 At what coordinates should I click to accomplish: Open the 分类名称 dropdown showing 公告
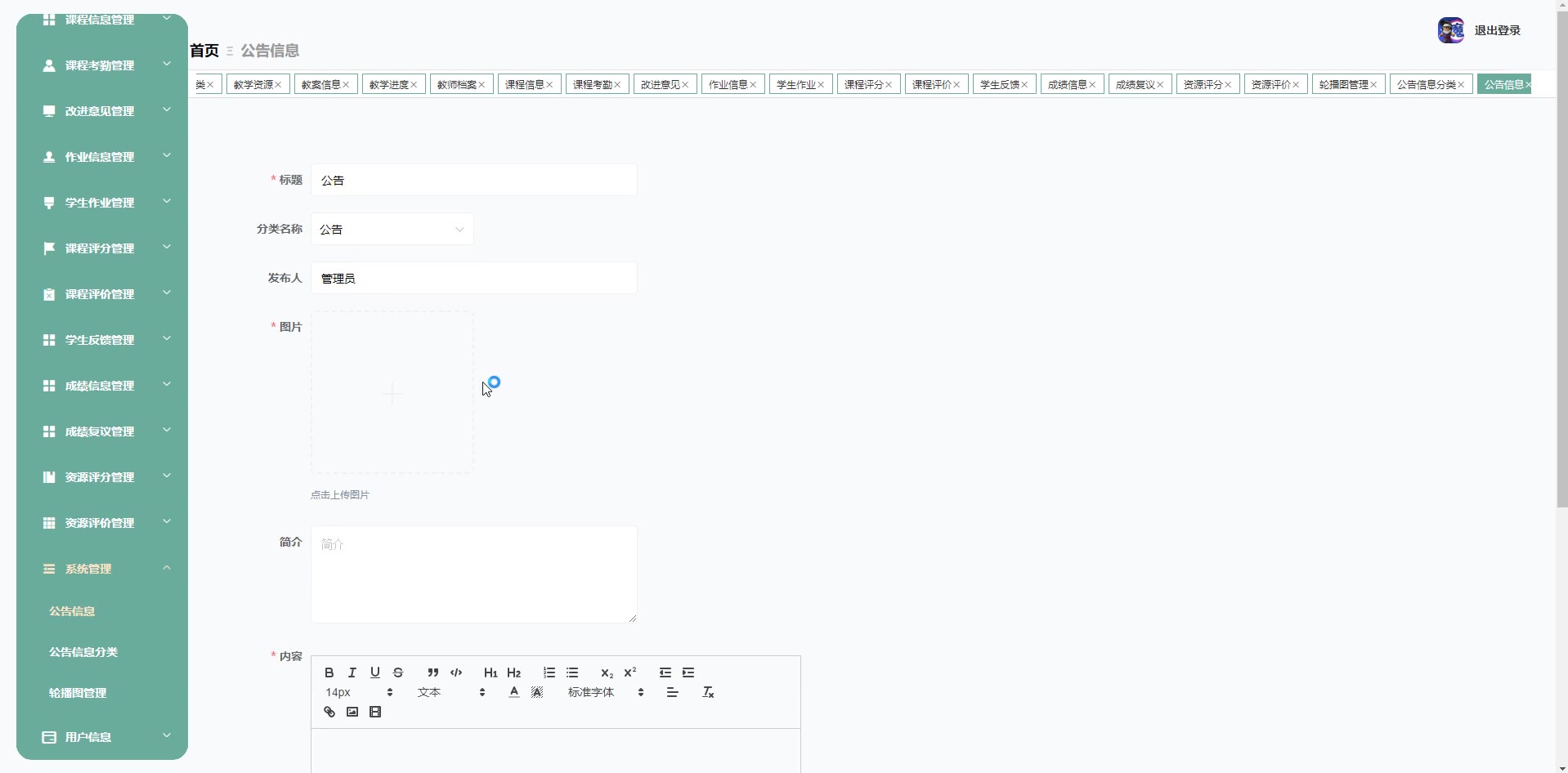point(392,229)
